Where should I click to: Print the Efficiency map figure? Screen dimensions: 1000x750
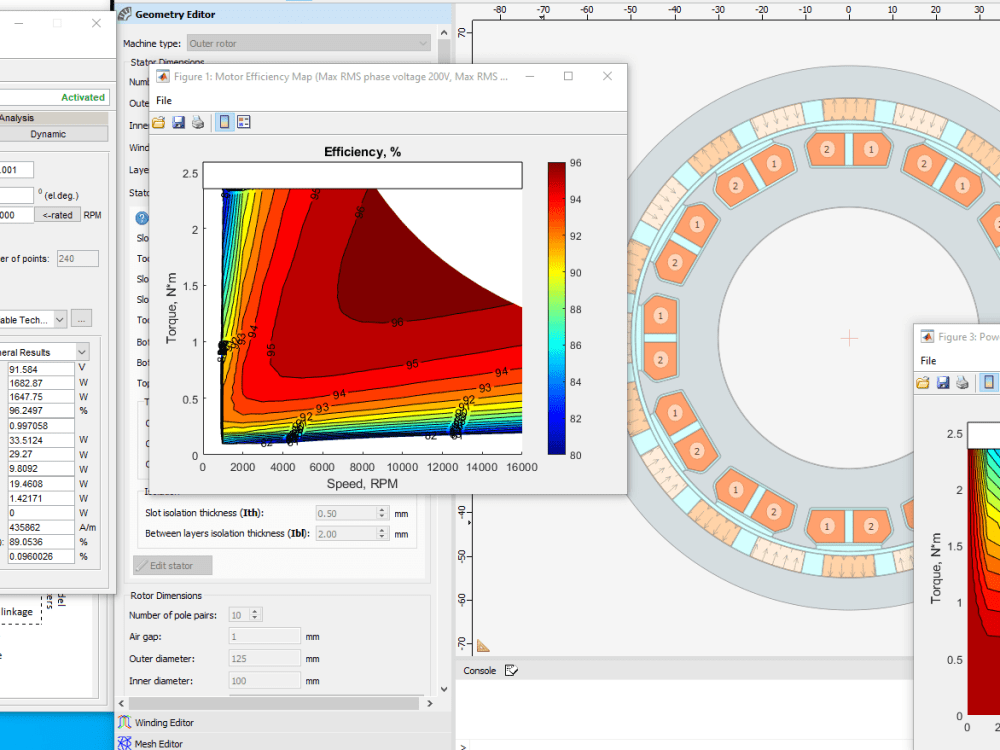(x=199, y=122)
